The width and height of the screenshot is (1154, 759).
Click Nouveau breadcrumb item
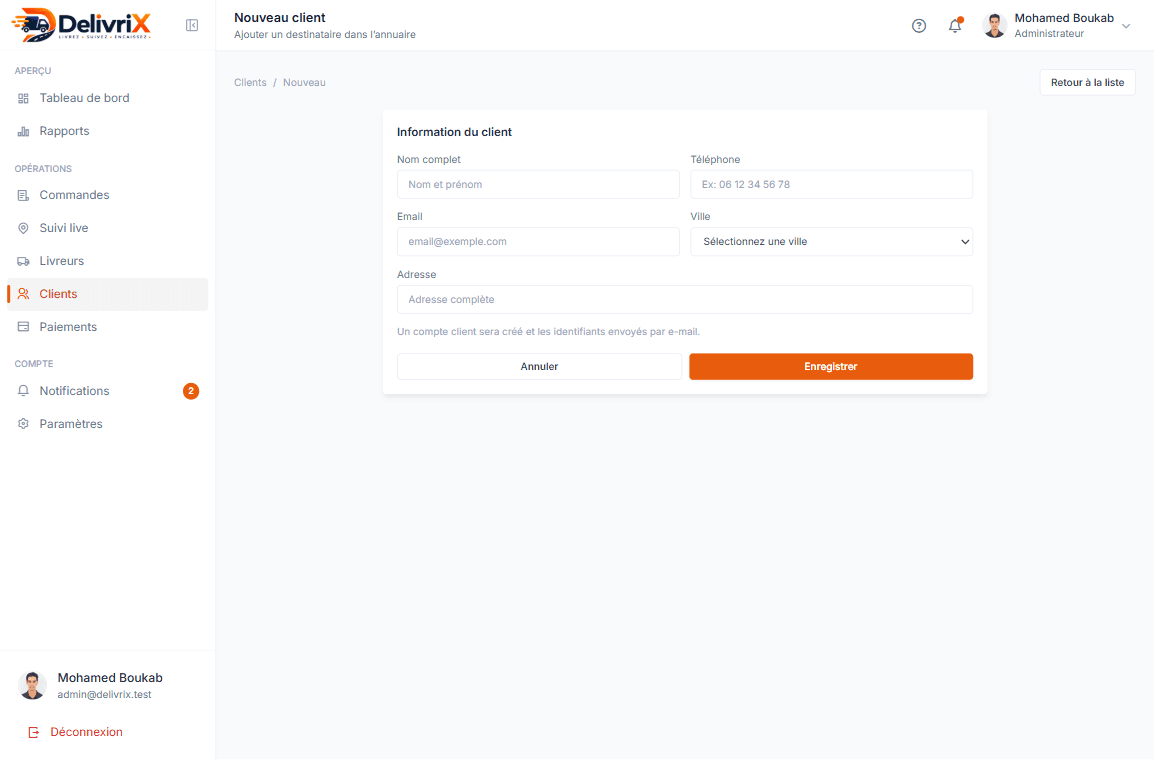click(304, 82)
